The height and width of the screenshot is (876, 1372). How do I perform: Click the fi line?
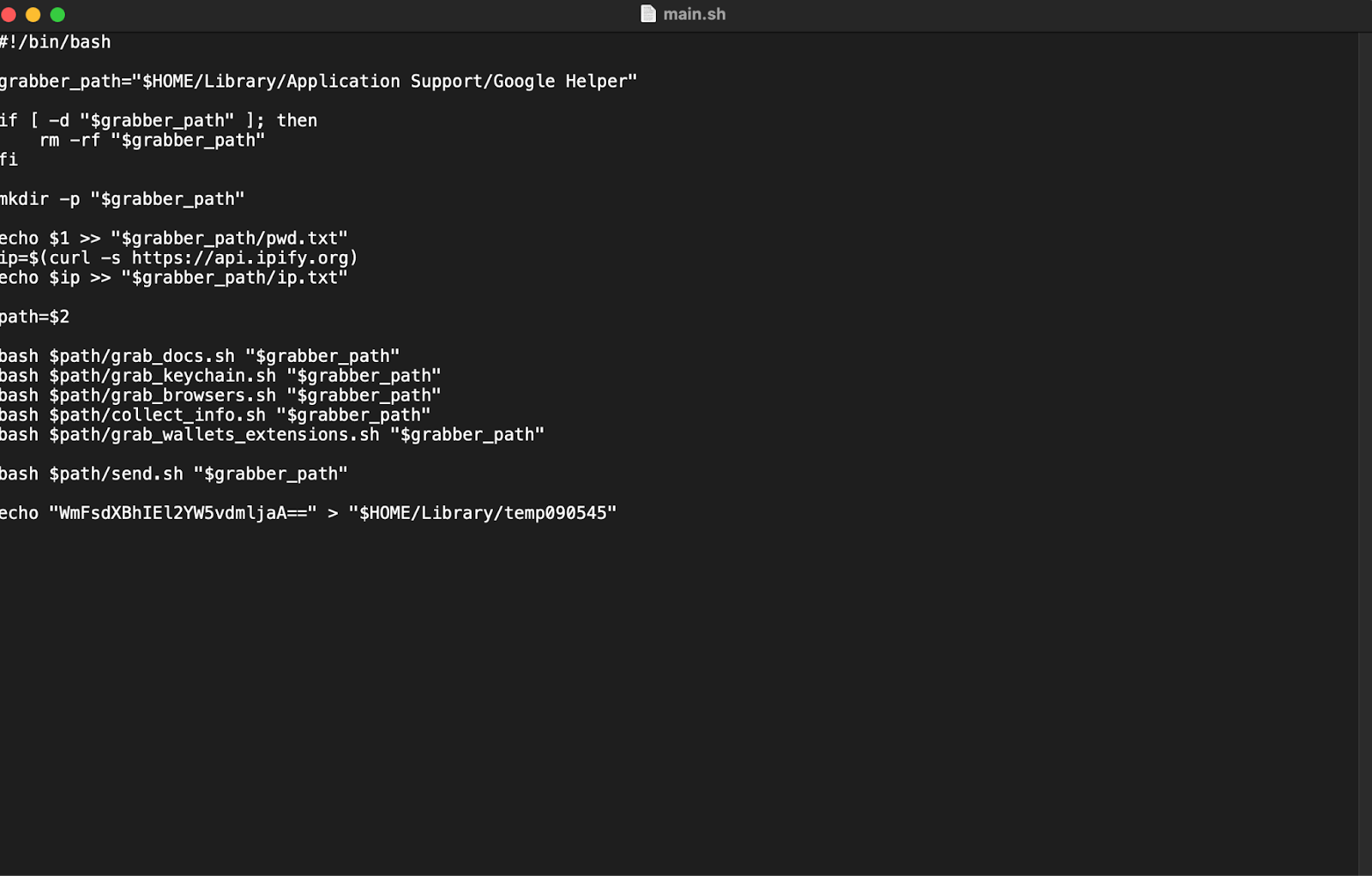(x=9, y=160)
